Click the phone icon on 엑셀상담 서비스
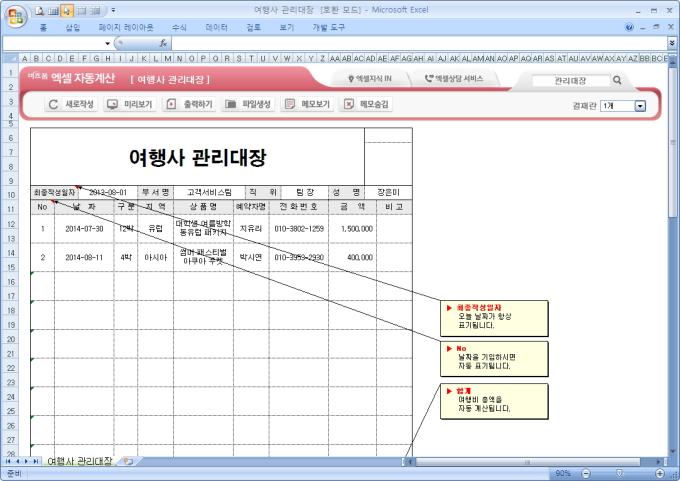Image resolution: width=680 pixels, height=481 pixels. [429, 79]
